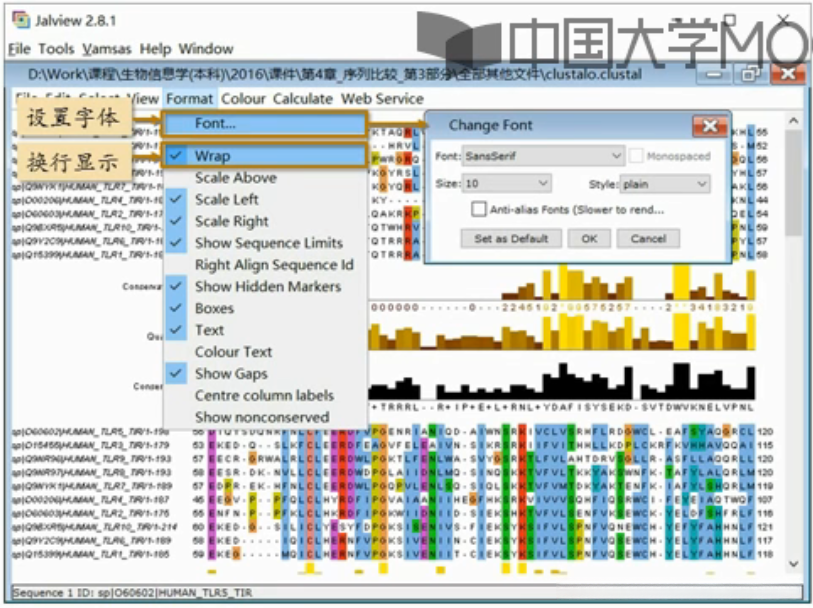The height and width of the screenshot is (608, 813).
Task: Enable Centre column labels
Action: tap(265, 395)
